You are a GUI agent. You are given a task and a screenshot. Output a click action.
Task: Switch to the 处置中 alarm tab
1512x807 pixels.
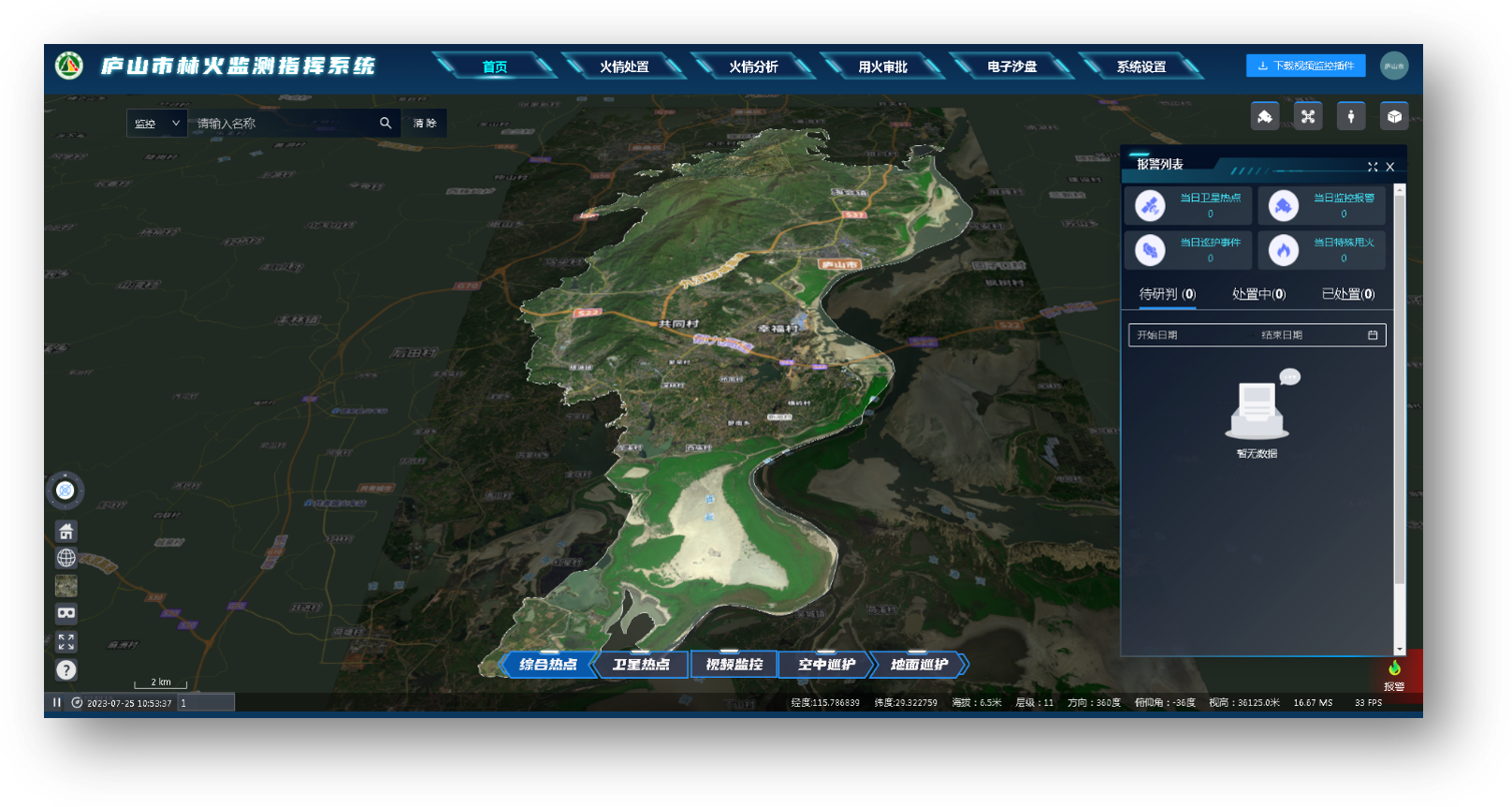[x=1258, y=294]
